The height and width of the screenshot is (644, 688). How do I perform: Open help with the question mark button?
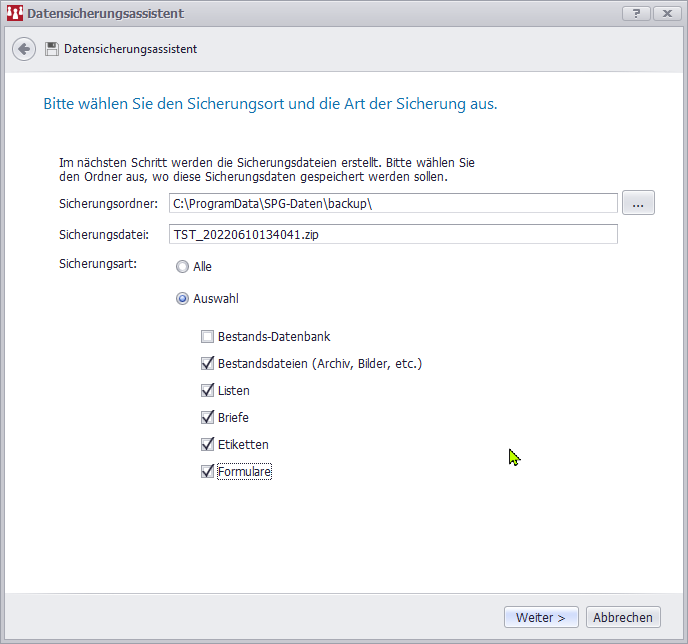(635, 13)
